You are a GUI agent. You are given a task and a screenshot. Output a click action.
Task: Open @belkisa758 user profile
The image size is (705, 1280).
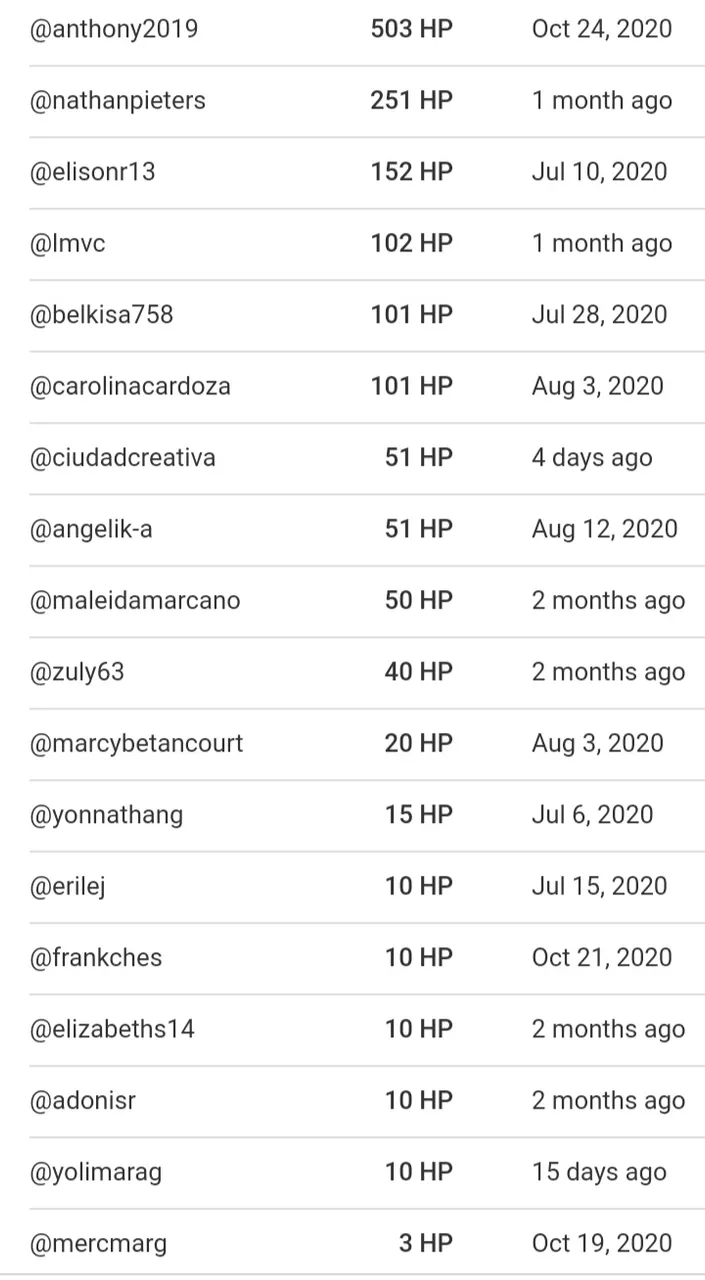click(102, 315)
